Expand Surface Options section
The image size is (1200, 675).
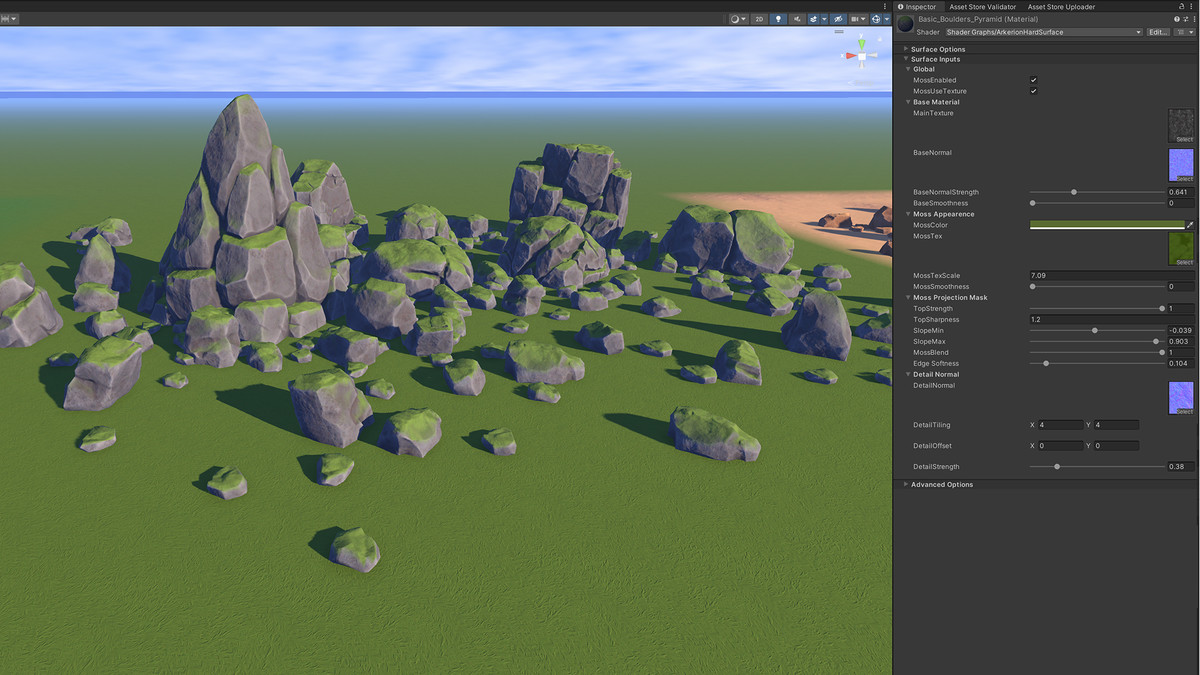(x=906, y=49)
